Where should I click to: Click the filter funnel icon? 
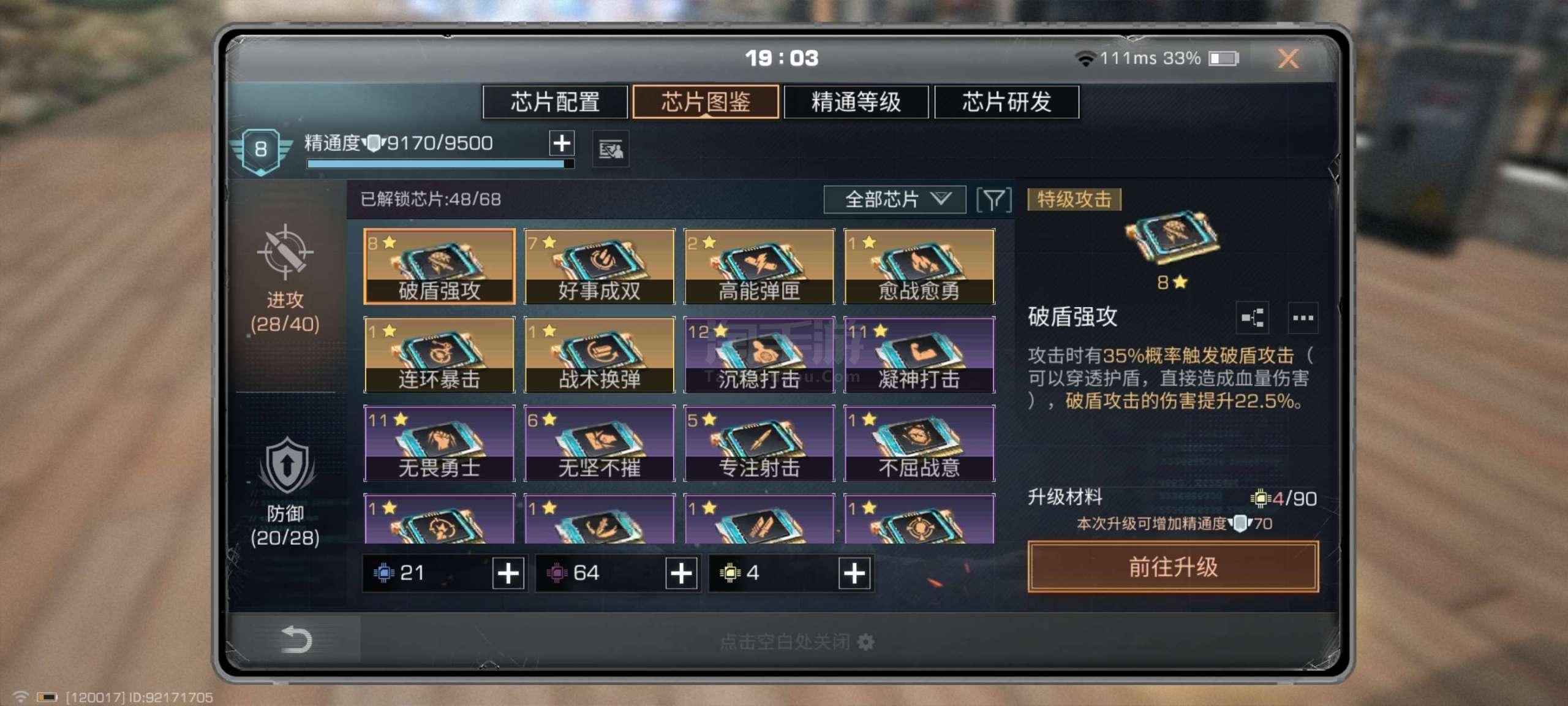(993, 200)
